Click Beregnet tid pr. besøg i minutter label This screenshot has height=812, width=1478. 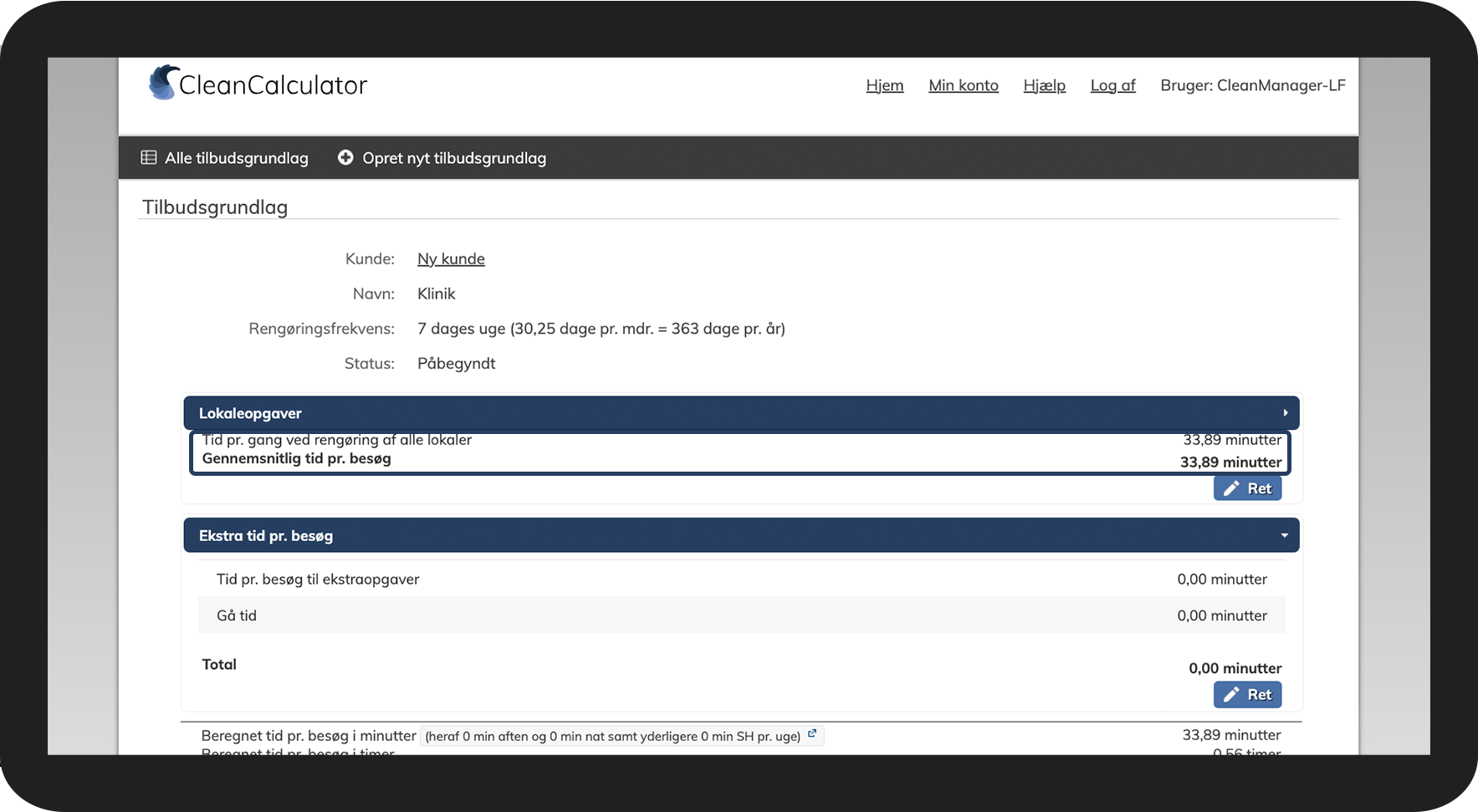(x=309, y=736)
